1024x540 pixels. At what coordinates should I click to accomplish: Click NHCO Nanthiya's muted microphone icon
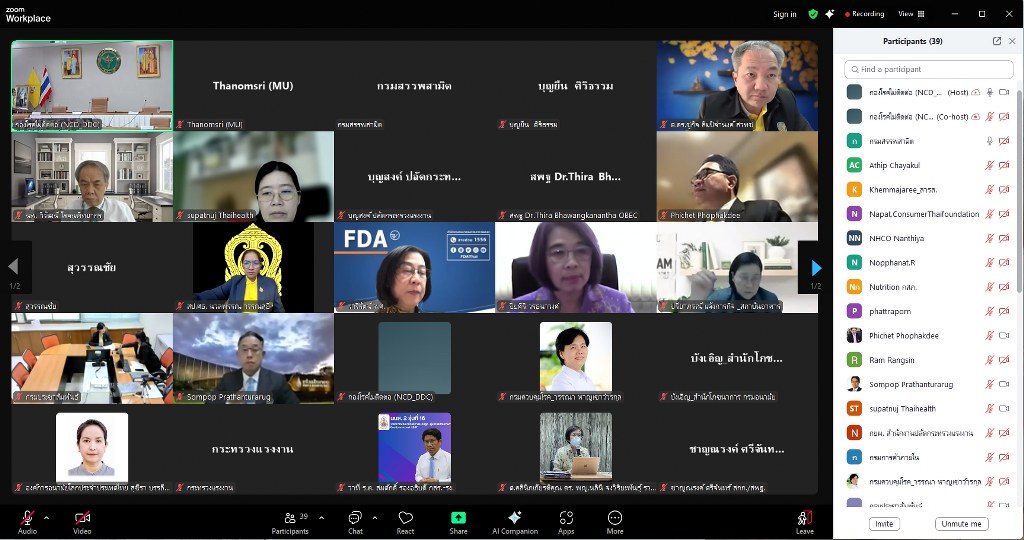point(990,238)
